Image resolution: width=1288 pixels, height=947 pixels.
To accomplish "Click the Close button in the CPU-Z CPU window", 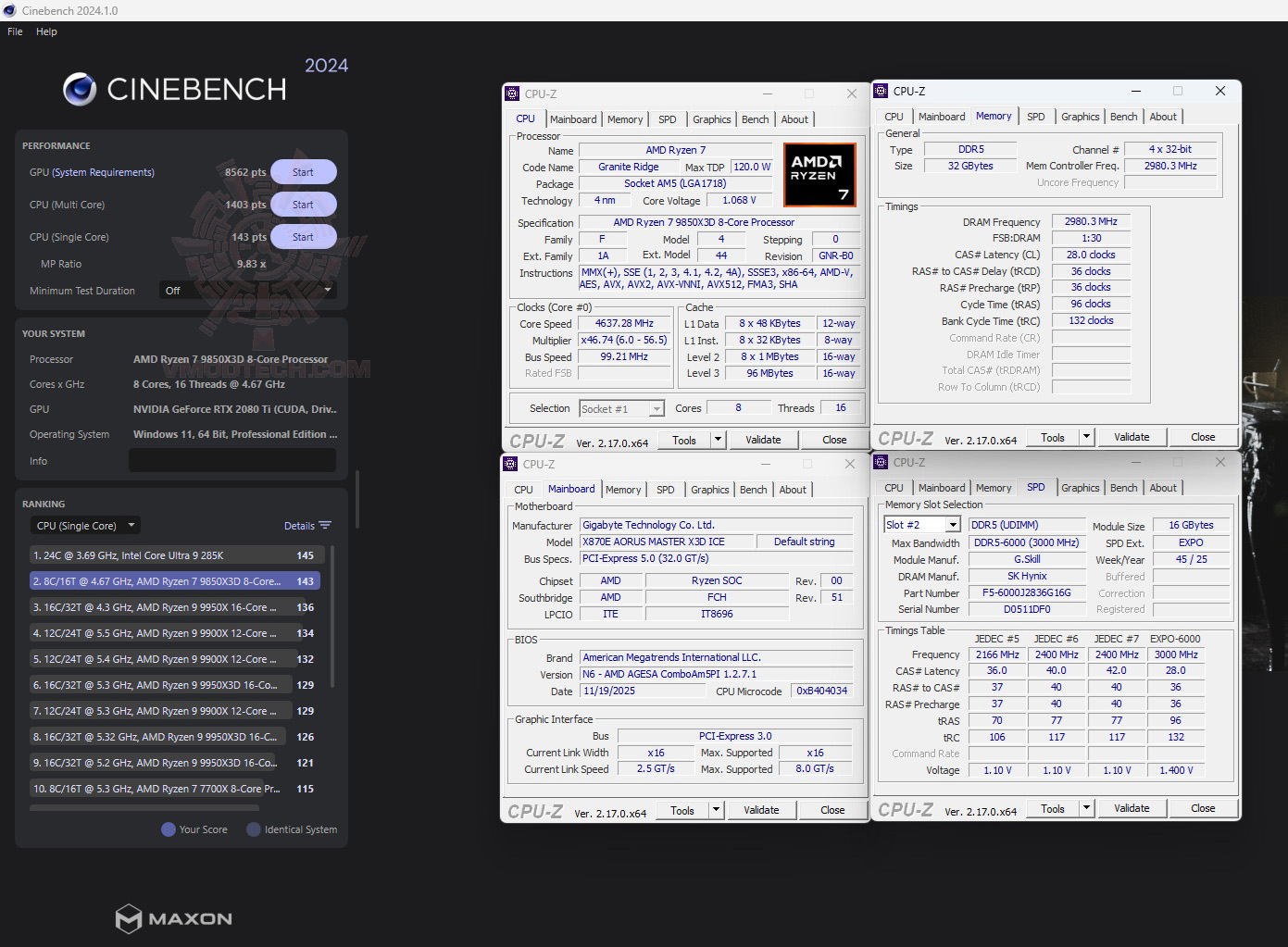I will coord(834,440).
